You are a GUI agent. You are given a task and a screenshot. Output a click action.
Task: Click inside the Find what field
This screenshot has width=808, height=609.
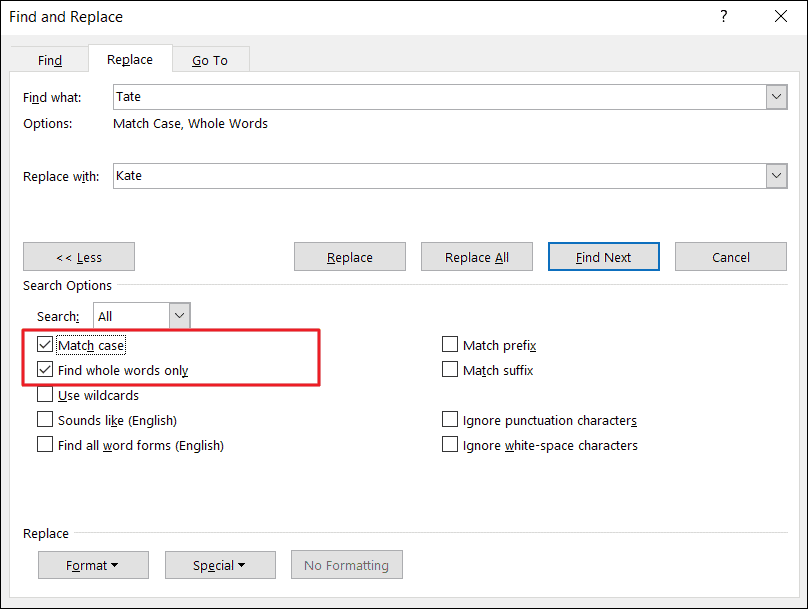[400, 96]
